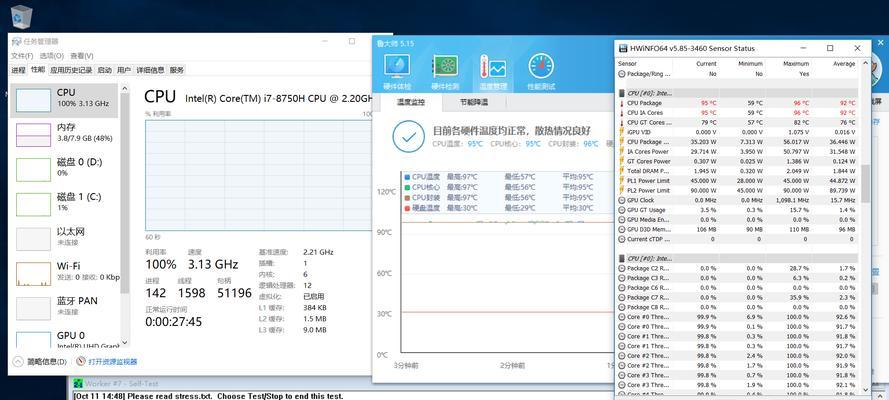Open 硬件检测 in Ludashi toolbar
889x400 pixels.
[x=445, y=72]
